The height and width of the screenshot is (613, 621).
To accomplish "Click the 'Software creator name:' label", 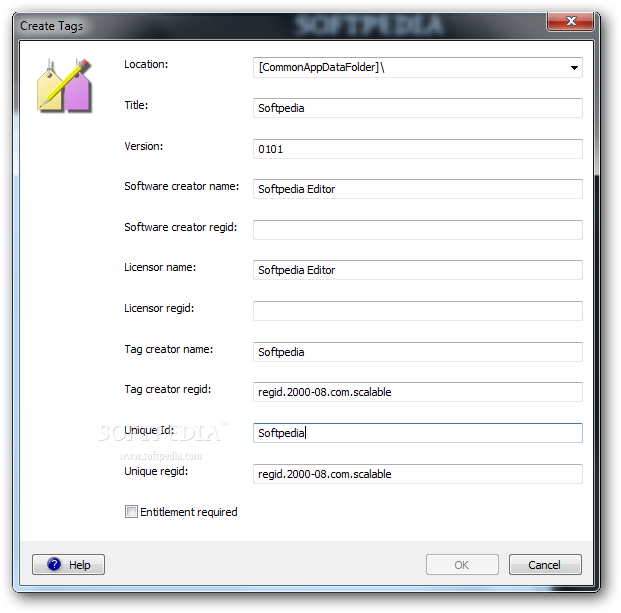I will (x=181, y=186).
